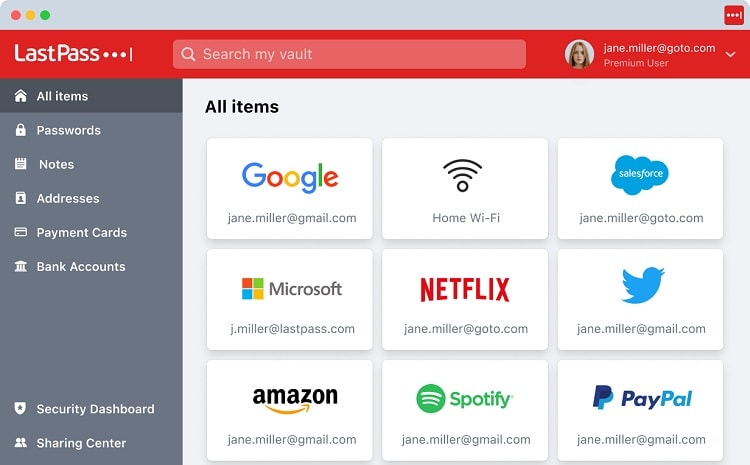Screen dimensions: 750x465
Task: Focus the Search my vault field
Action: coord(349,54)
